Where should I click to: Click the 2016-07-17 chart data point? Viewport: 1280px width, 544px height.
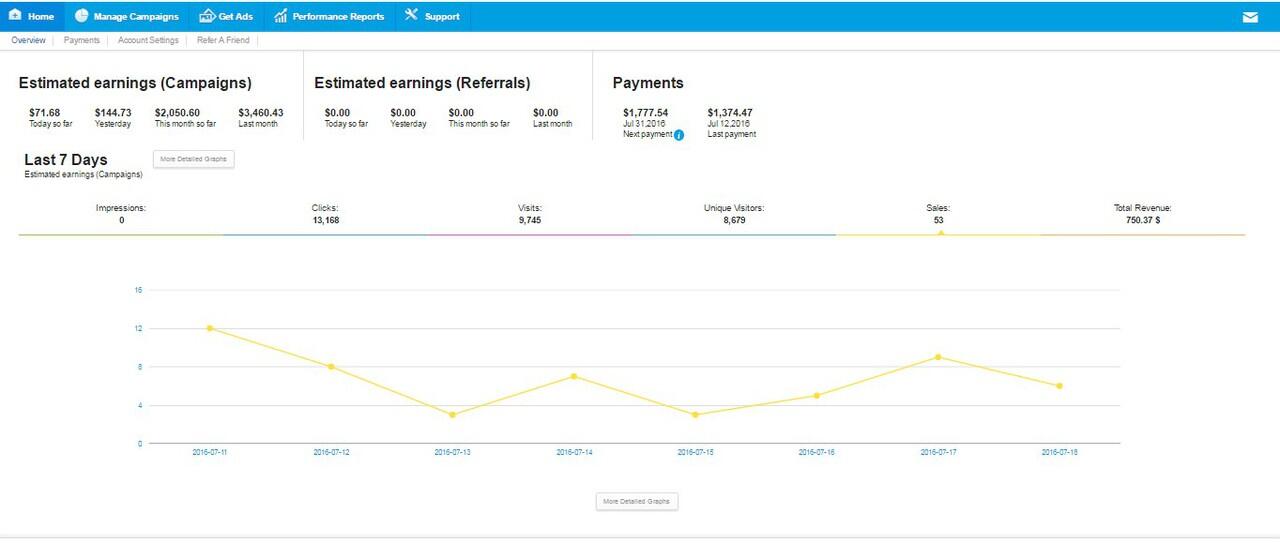[938, 357]
